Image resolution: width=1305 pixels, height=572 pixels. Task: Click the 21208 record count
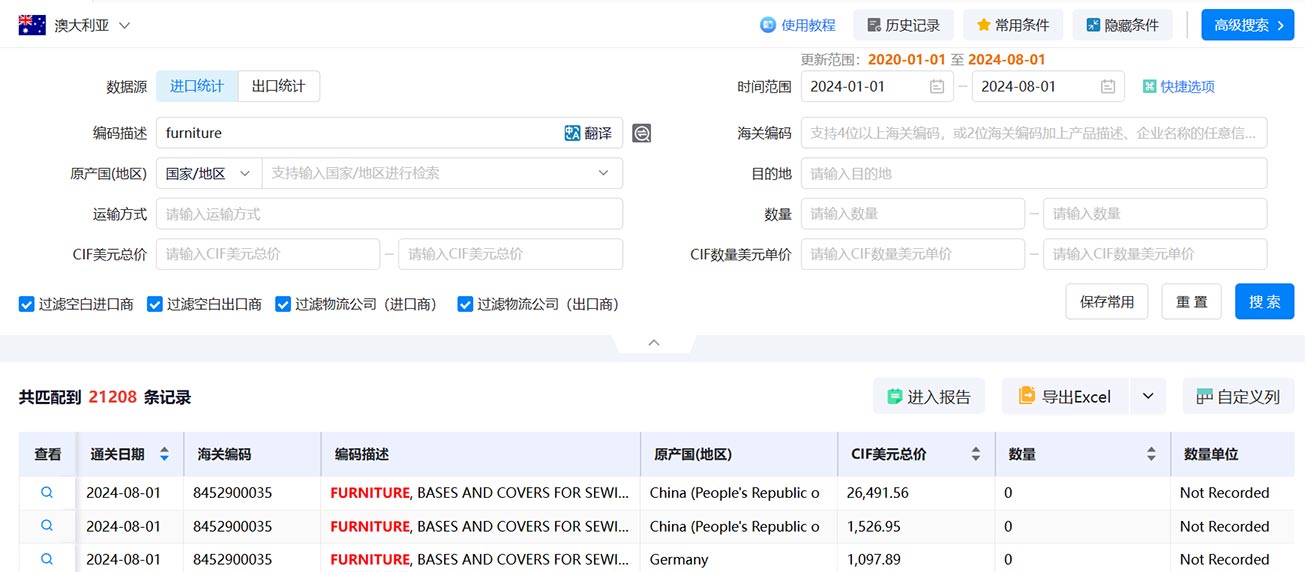pyautogui.click(x=112, y=397)
